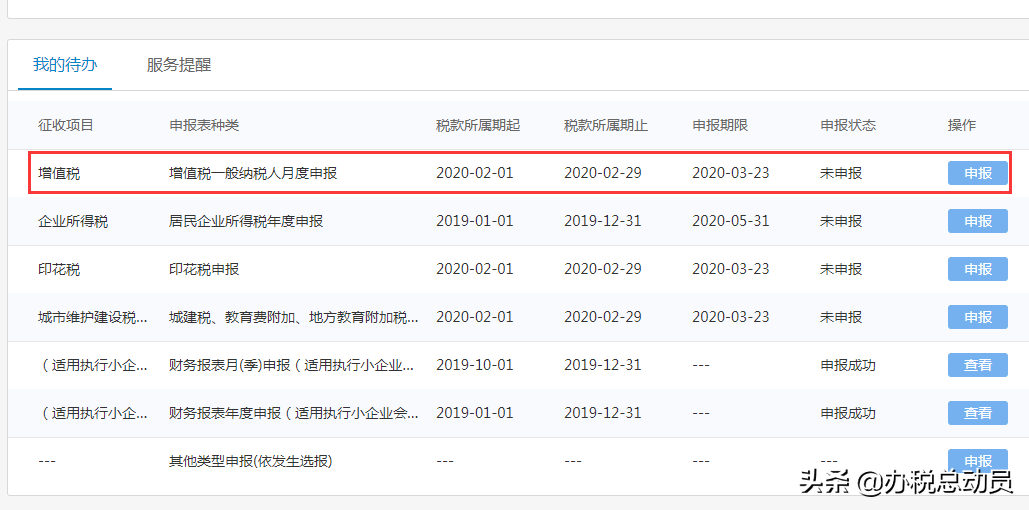Click 查看 for 财务报表年度申报 row
The image size is (1029, 510).
[x=977, y=413]
